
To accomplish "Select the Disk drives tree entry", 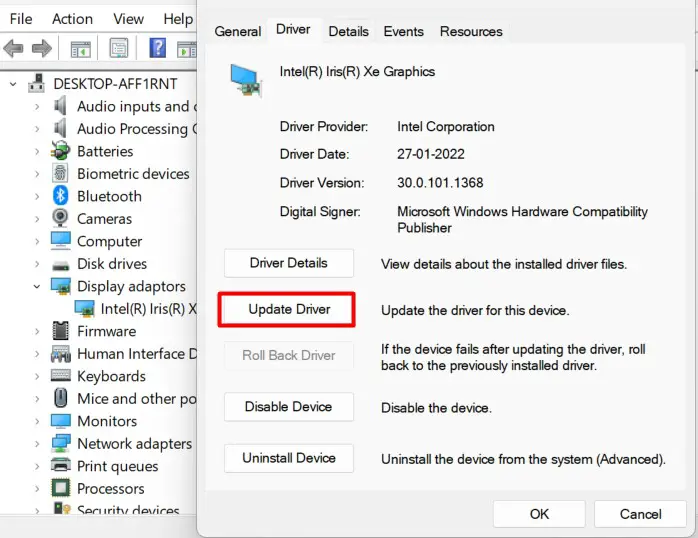I will point(112,263).
